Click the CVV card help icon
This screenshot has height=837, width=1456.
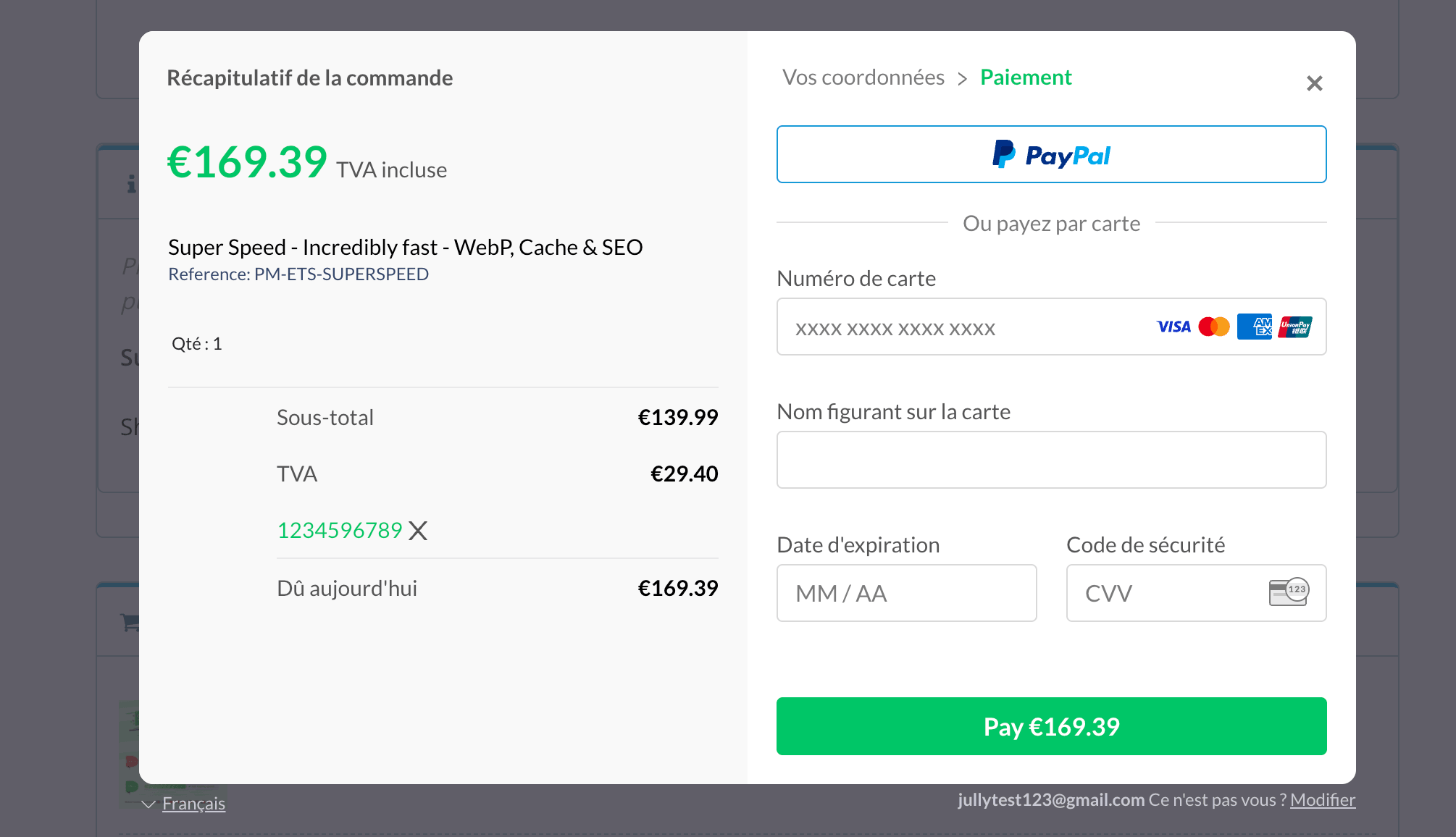(x=1289, y=592)
